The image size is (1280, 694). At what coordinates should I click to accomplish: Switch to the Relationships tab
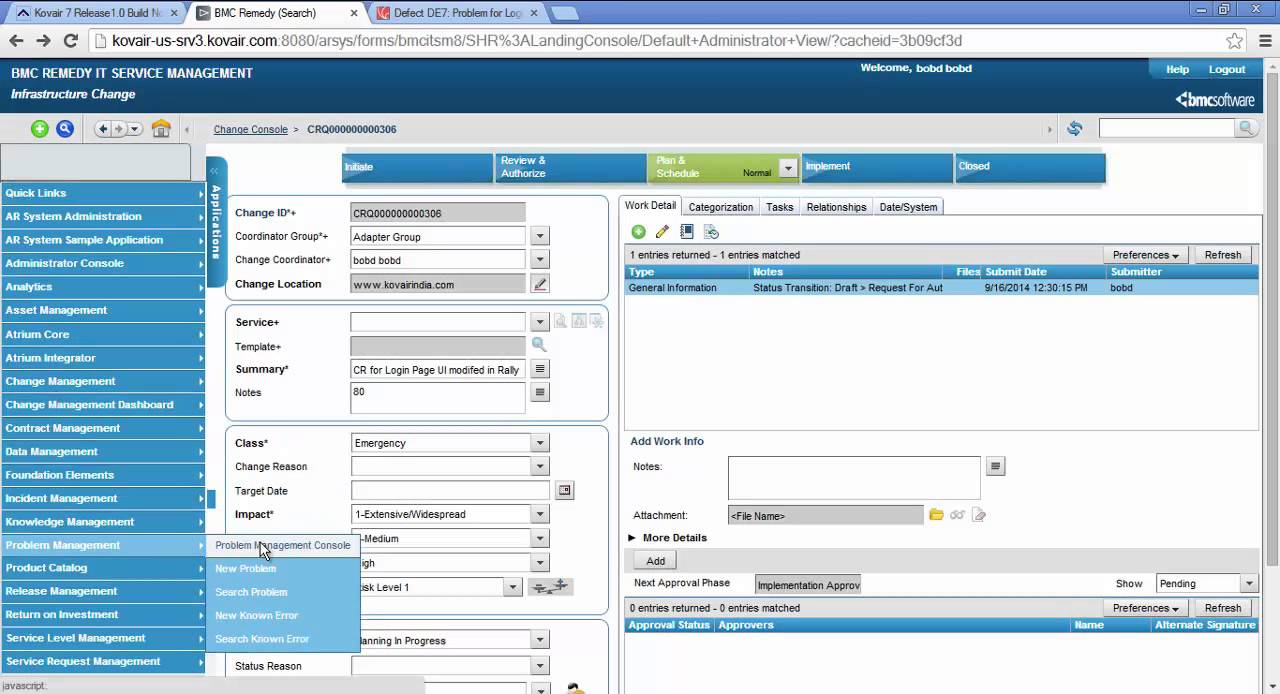(x=836, y=207)
